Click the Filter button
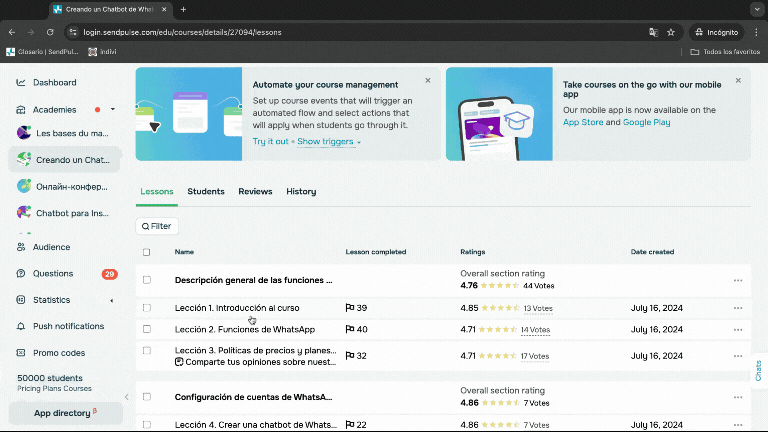 pyautogui.click(x=157, y=226)
